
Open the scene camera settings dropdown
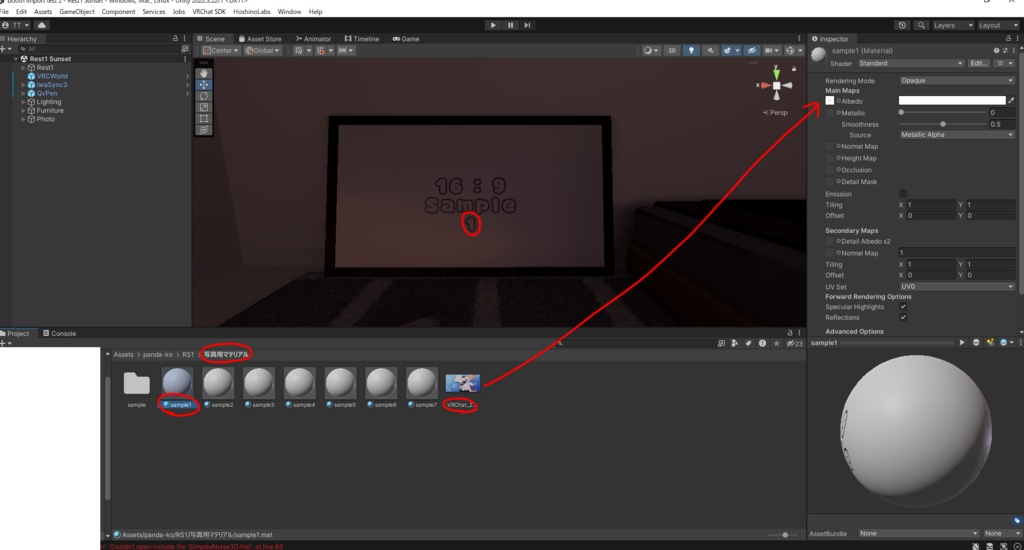[772, 50]
